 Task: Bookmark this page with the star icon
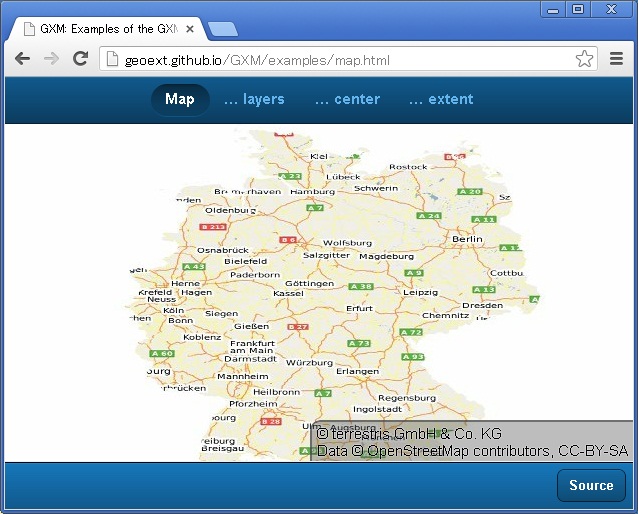coord(584,60)
